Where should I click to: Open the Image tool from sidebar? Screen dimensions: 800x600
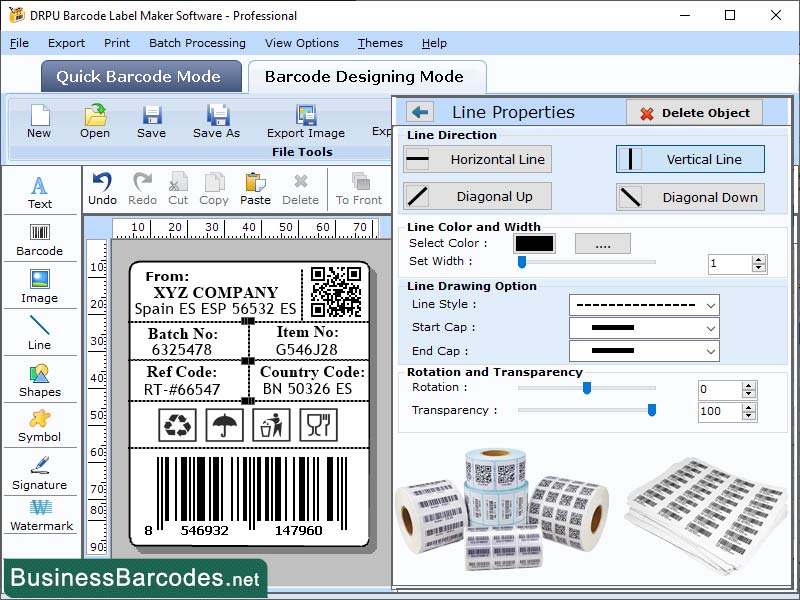pos(40,287)
